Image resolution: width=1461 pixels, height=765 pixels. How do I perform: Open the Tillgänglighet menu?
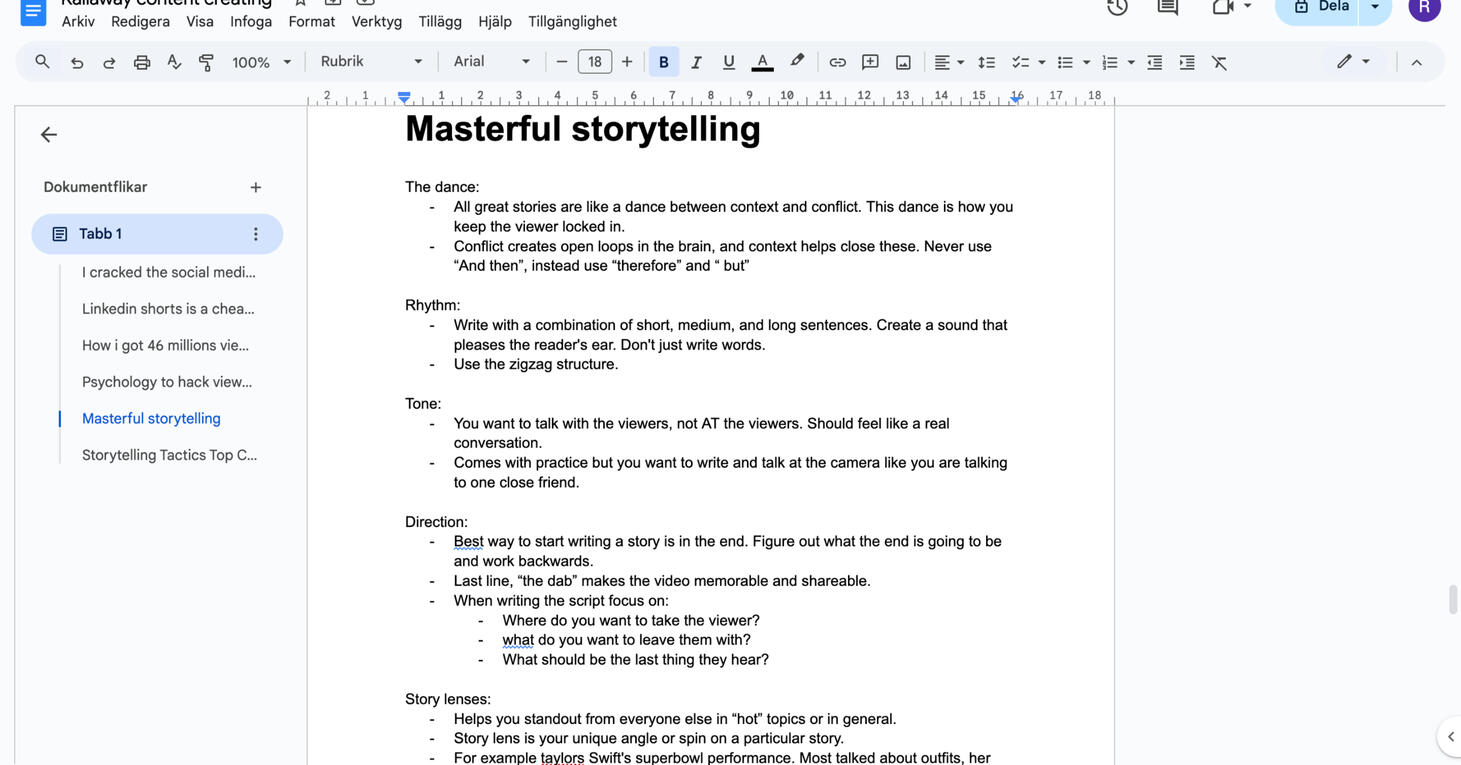[572, 21]
